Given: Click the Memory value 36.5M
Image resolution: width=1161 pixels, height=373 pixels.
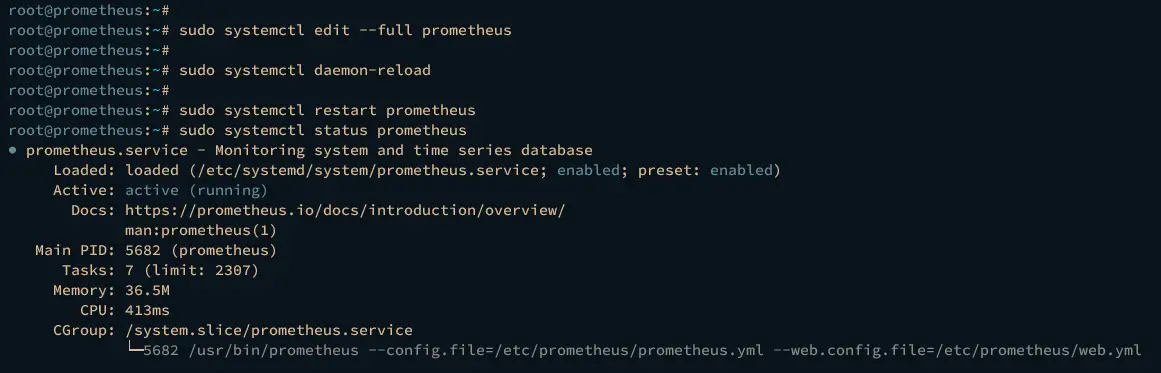Looking at the screenshot, I should pos(147,290).
